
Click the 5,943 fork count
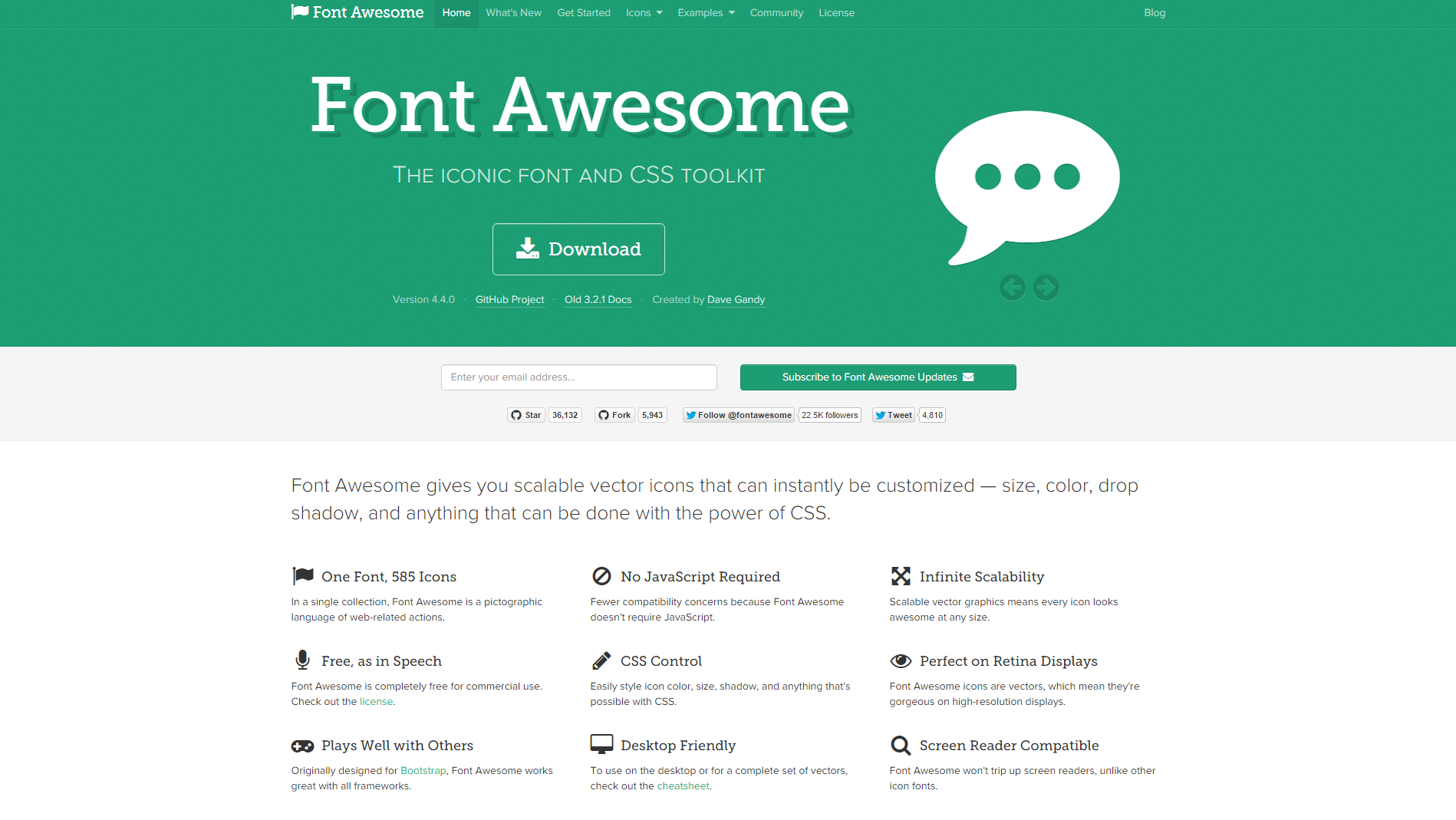point(652,415)
